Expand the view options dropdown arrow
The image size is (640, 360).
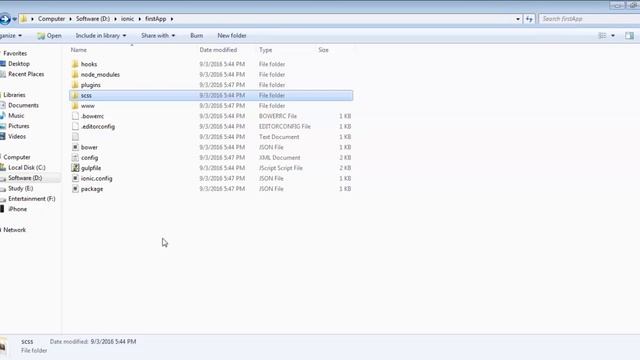click(613, 36)
